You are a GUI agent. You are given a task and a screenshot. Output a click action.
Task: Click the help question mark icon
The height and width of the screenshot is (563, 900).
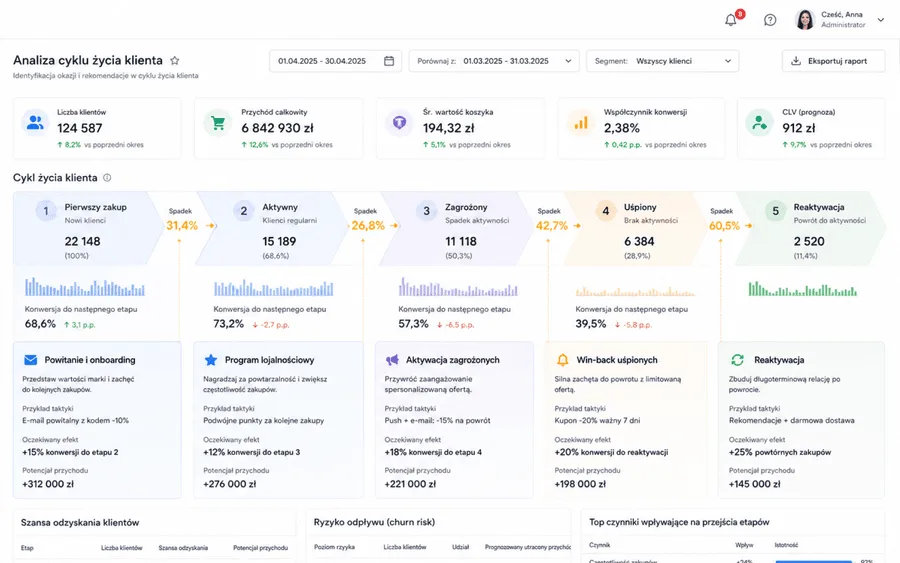click(770, 20)
